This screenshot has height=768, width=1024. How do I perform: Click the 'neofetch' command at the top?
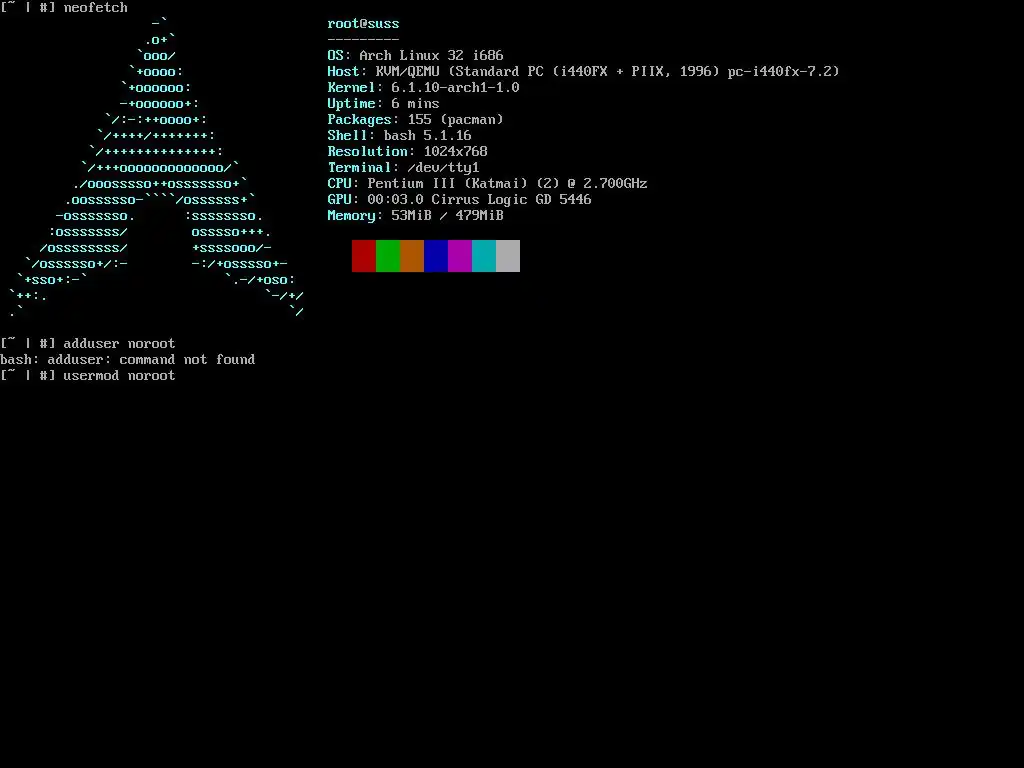[x=95, y=8]
